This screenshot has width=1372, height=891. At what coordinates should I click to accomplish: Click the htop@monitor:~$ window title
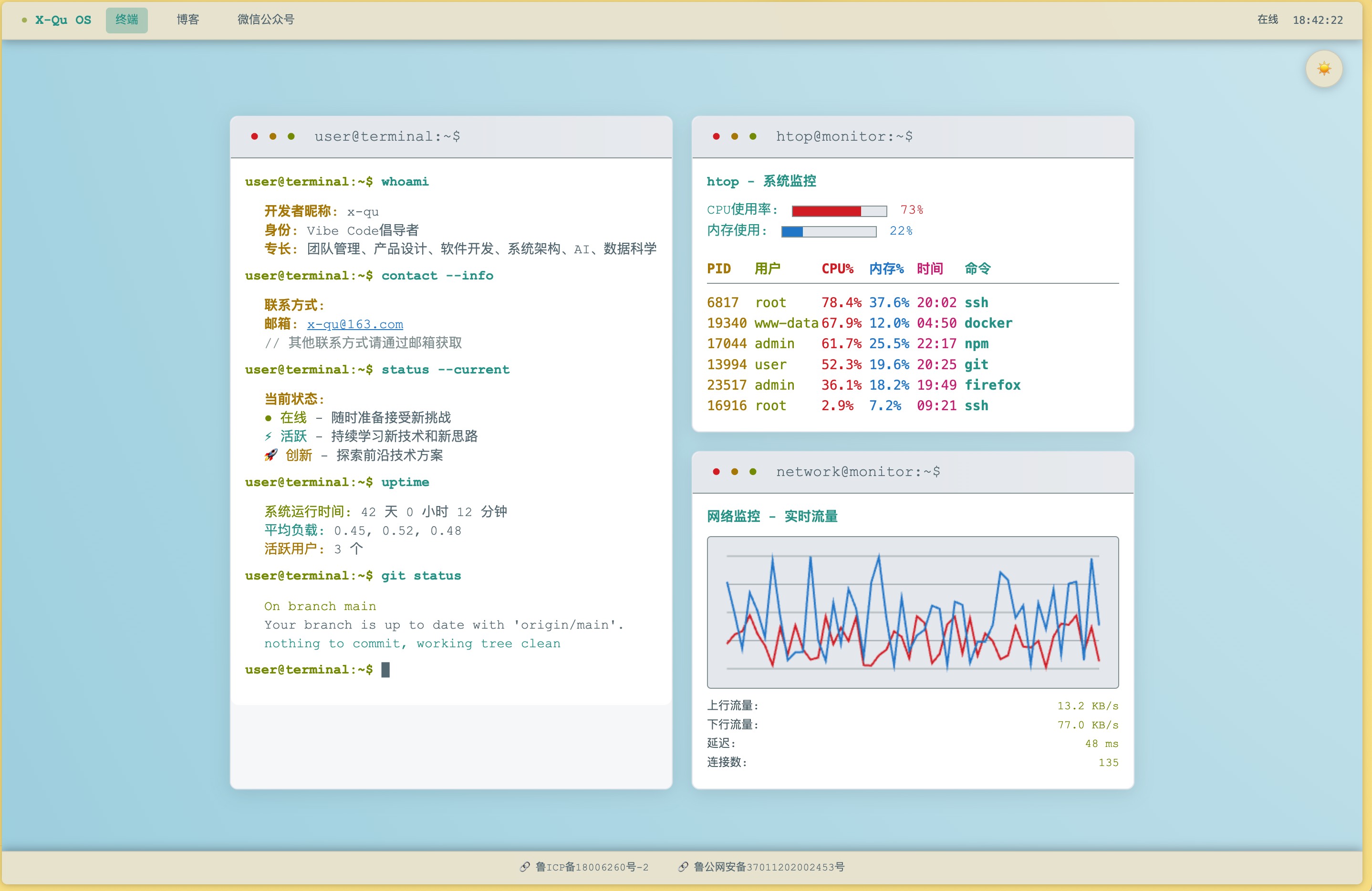tap(844, 136)
